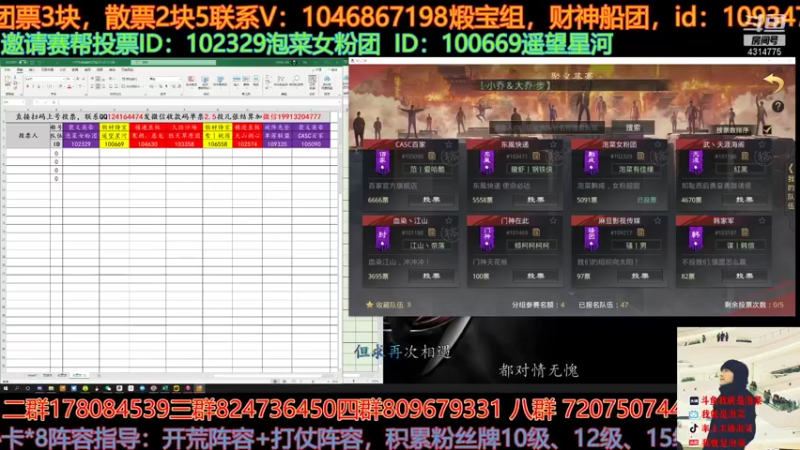Open the CASC百家 purple team banner
This screenshot has height=450, width=800.
(382, 162)
